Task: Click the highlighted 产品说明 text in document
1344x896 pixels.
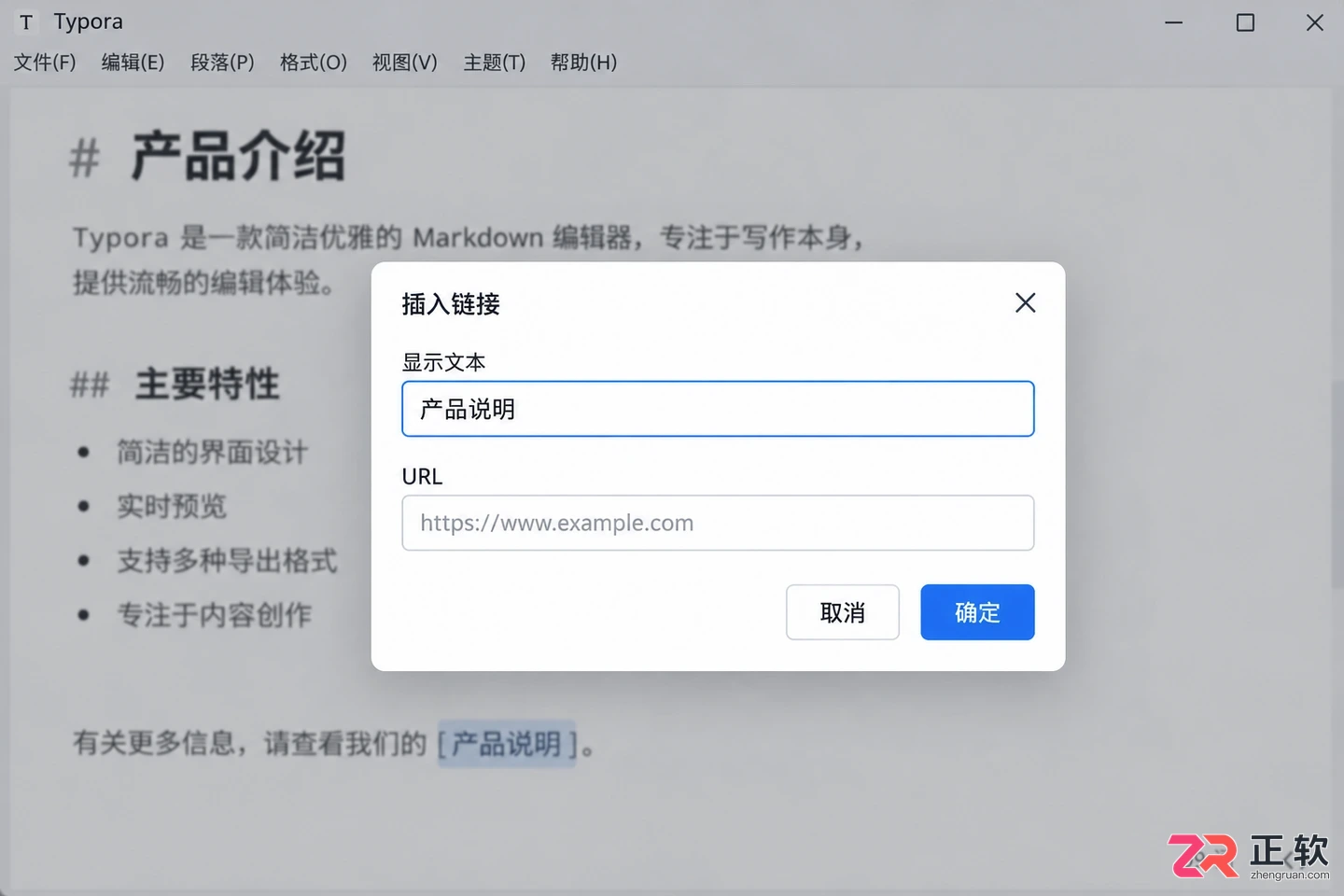Action: pos(507,744)
